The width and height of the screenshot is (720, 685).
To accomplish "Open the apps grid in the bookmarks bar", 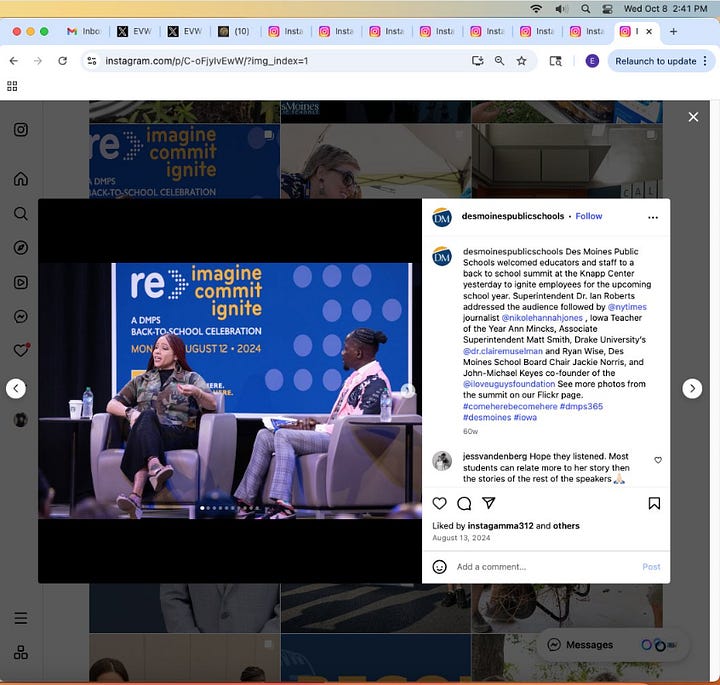I will 12,86.
